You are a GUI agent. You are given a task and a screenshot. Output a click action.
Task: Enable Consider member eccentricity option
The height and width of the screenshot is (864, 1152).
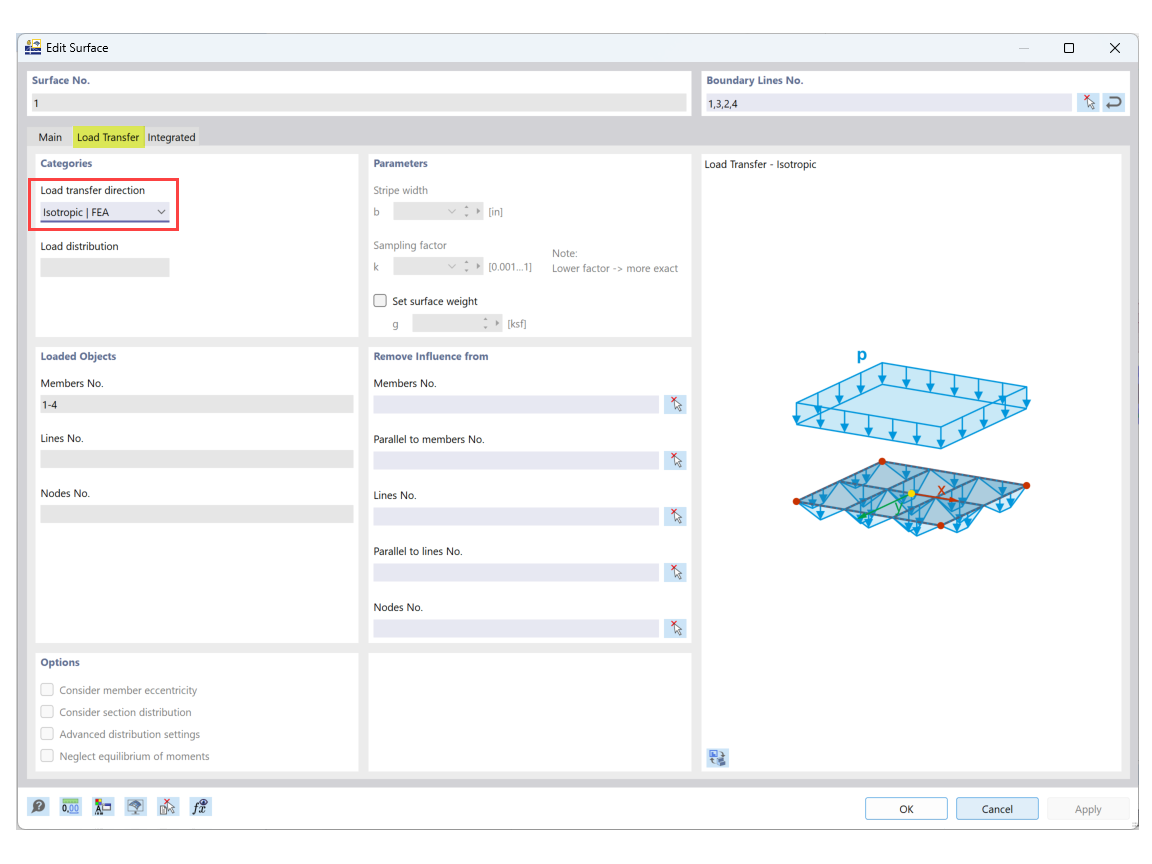(x=47, y=689)
